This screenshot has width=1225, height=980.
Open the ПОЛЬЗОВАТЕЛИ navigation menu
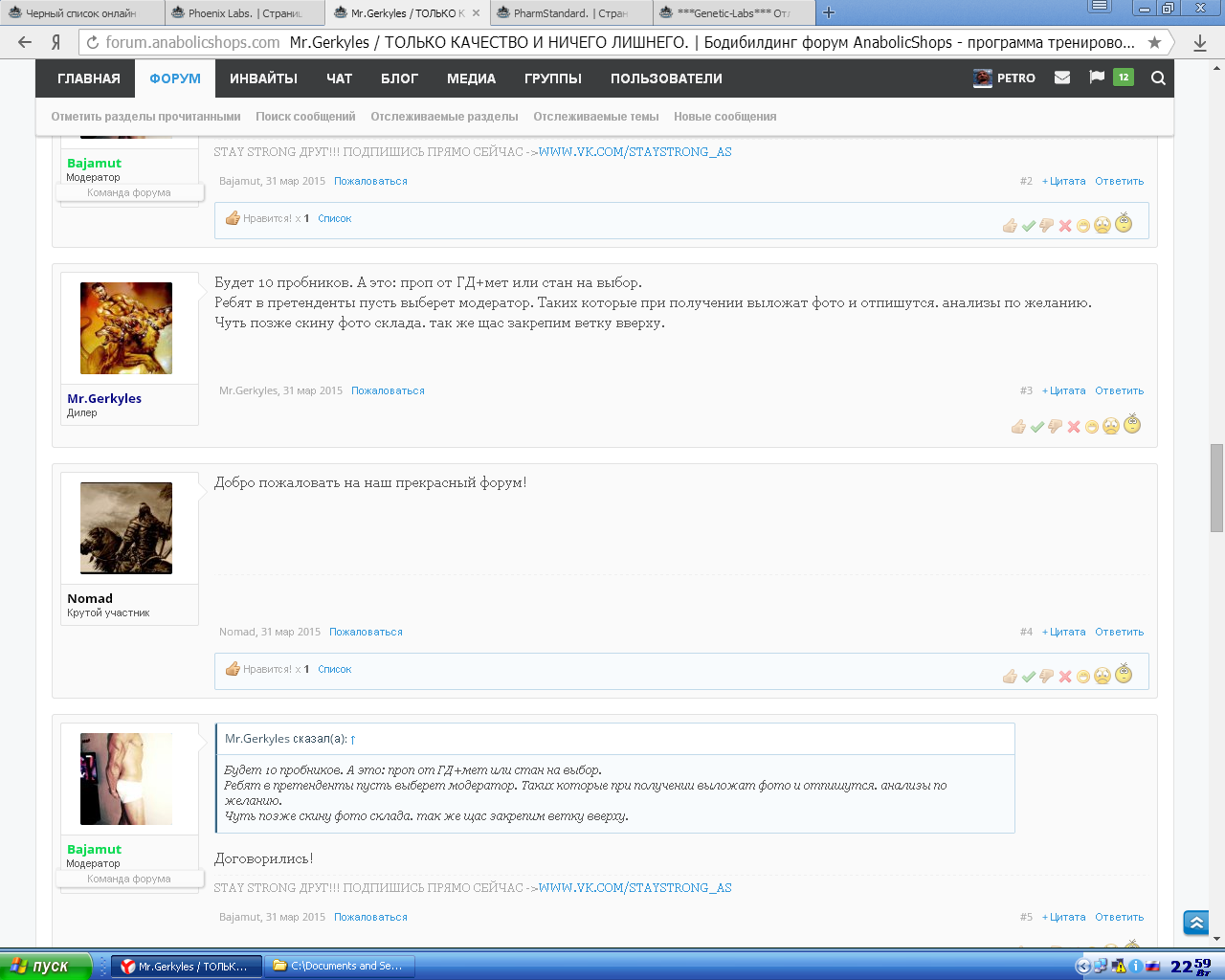pos(666,78)
